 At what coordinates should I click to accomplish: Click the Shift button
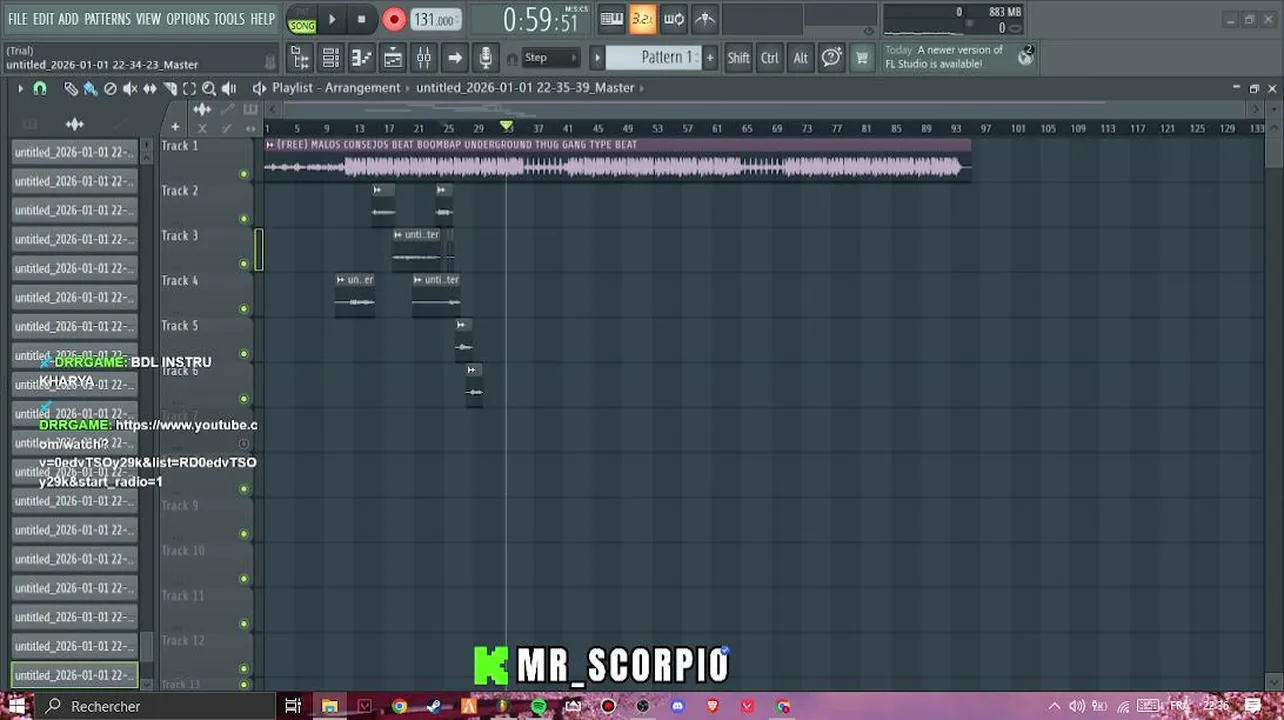[738, 58]
